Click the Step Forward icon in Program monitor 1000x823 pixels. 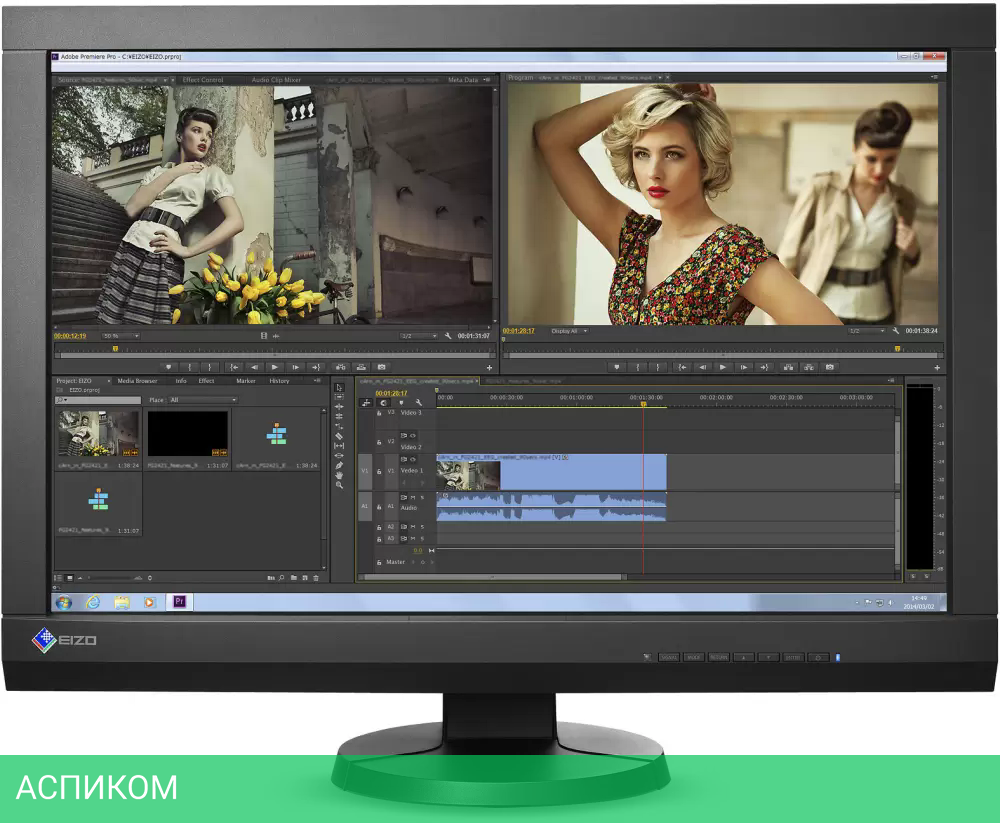742,365
